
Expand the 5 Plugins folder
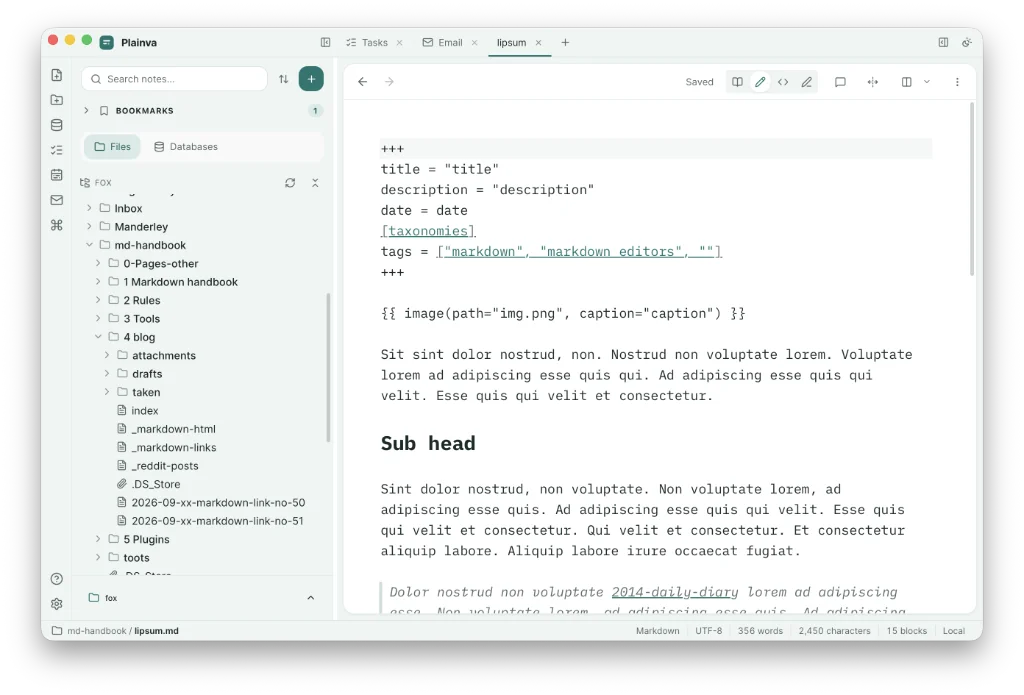point(98,539)
